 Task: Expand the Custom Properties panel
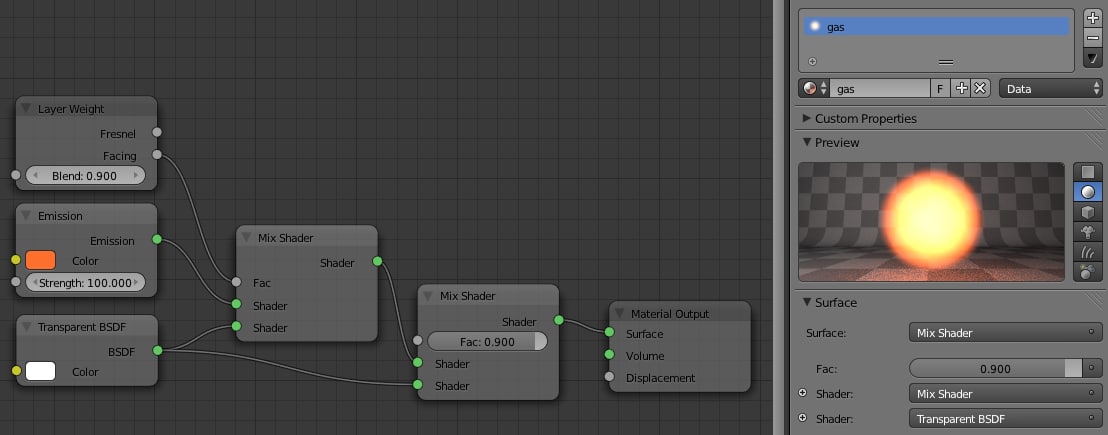point(807,118)
